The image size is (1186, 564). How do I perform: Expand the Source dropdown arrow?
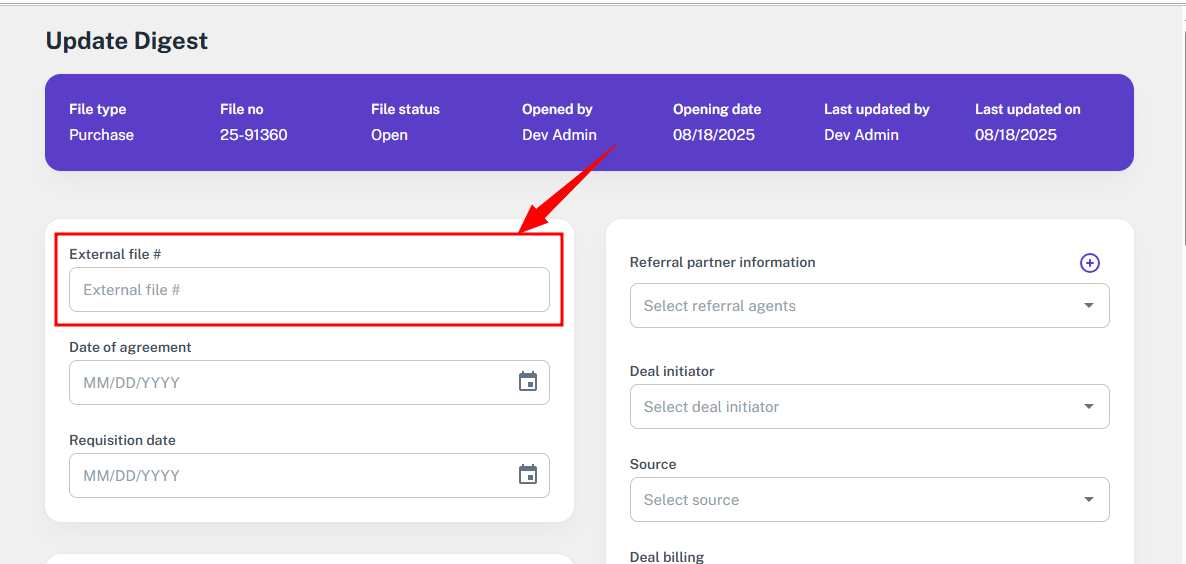coord(1088,500)
